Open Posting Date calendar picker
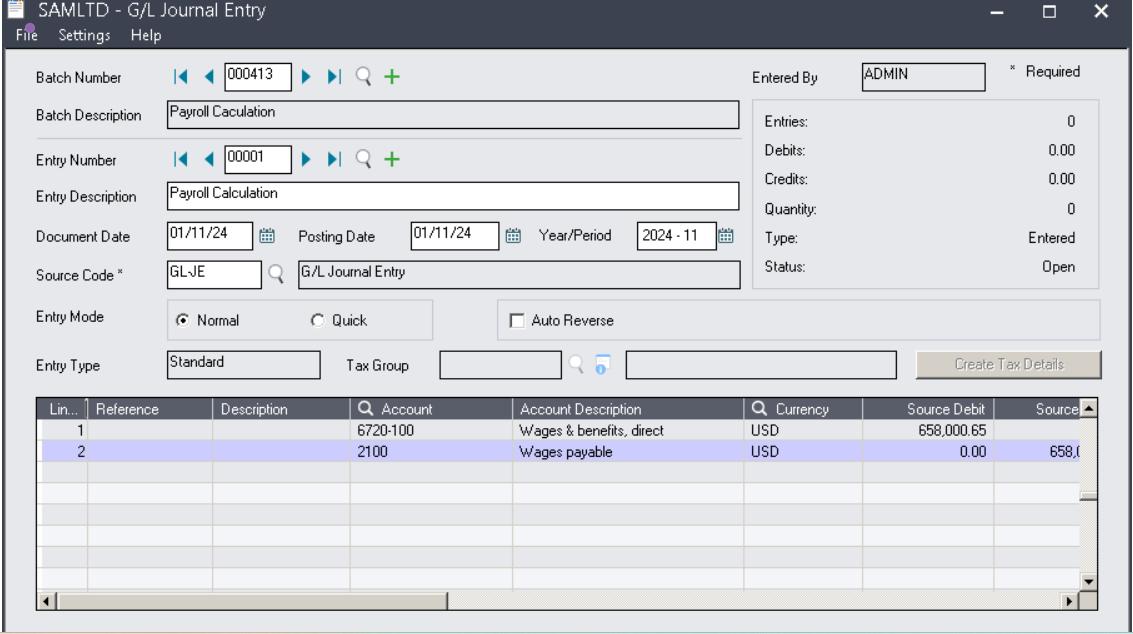 pyautogui.click(x=513, y=236)
